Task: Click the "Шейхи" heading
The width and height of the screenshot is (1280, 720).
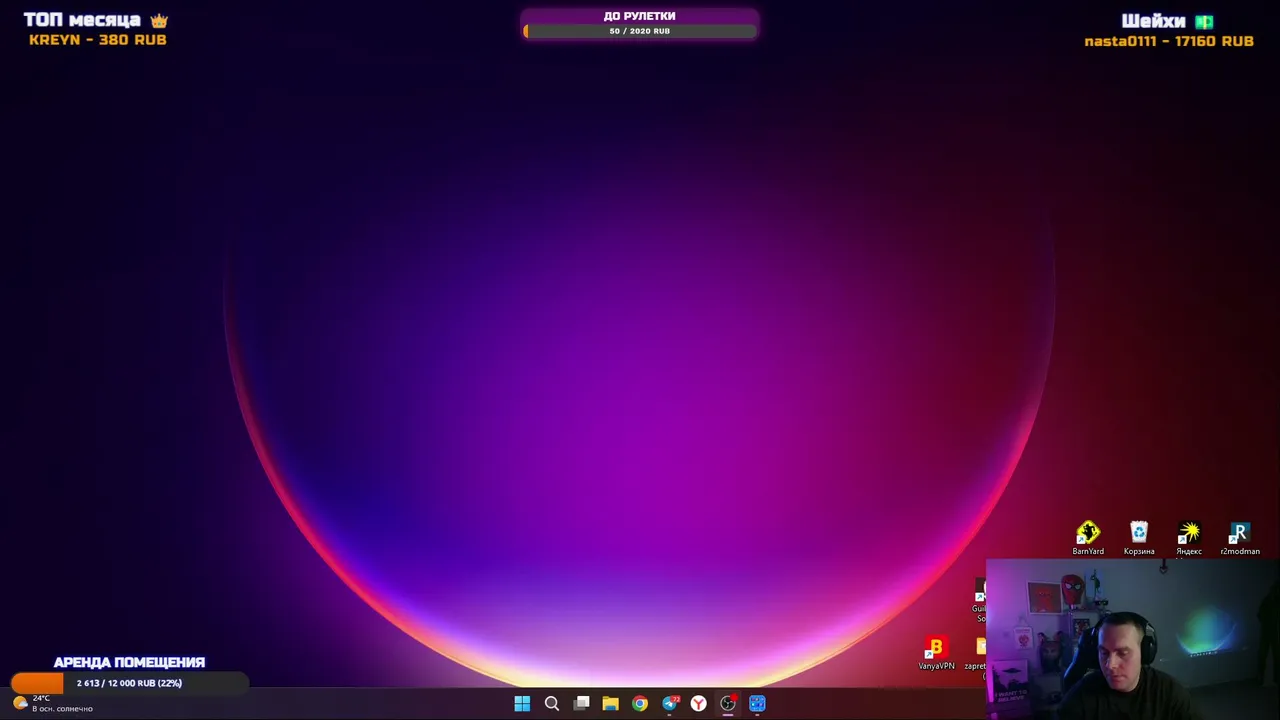Action: coord(1153,21)
